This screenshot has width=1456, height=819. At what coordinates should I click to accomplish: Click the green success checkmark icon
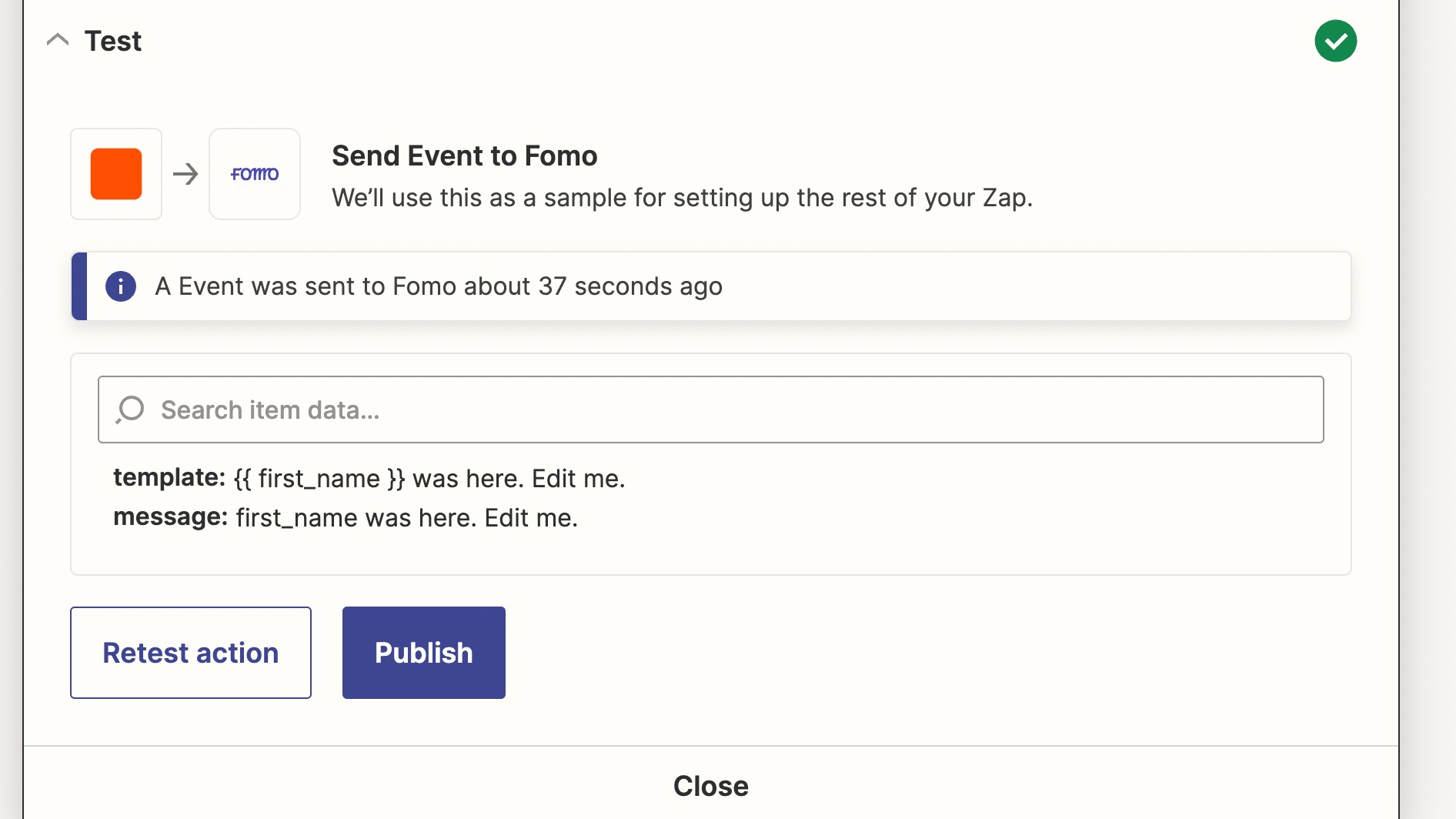tap(1335, 41)
